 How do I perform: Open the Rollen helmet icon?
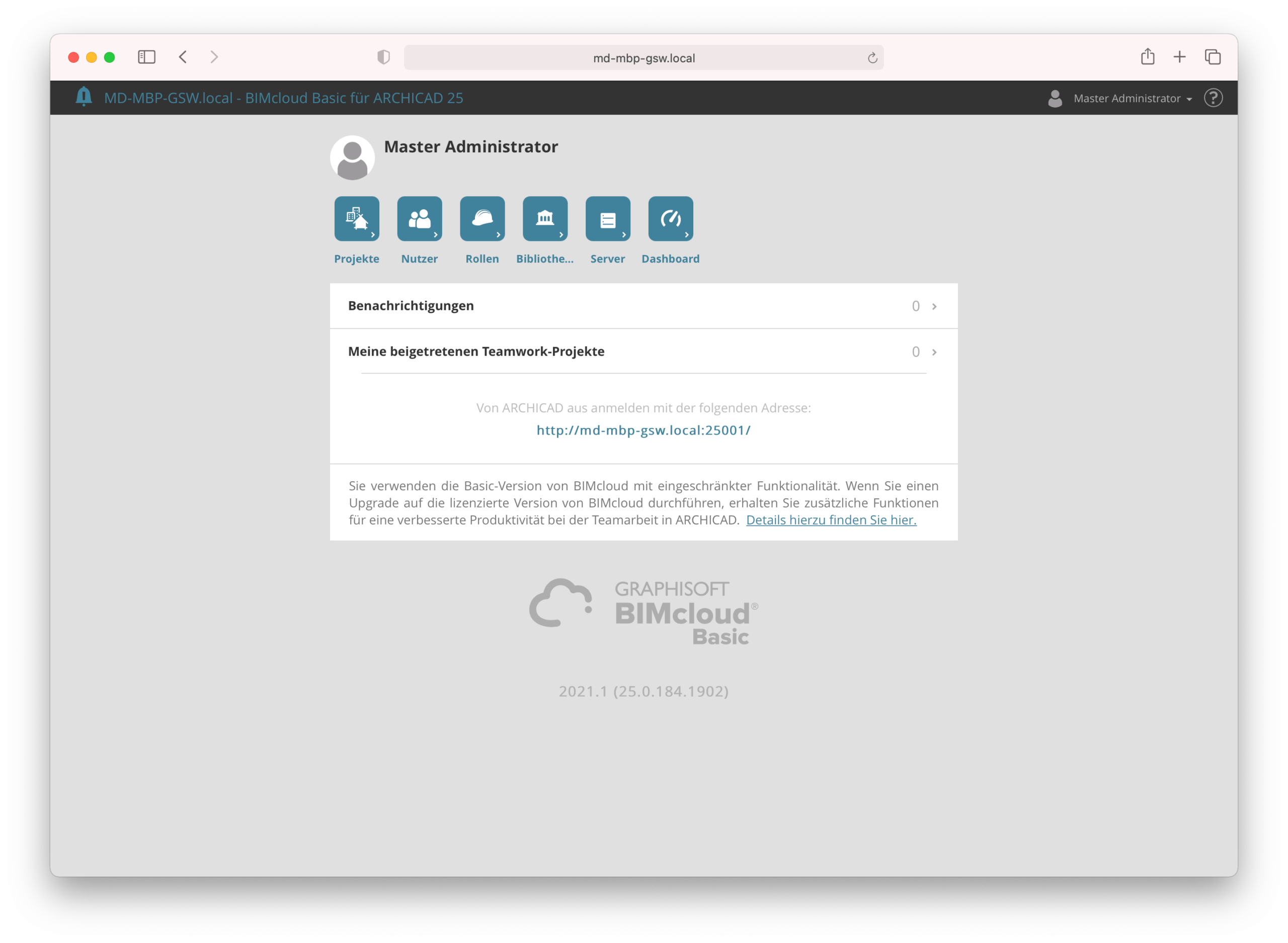(482, 219)
